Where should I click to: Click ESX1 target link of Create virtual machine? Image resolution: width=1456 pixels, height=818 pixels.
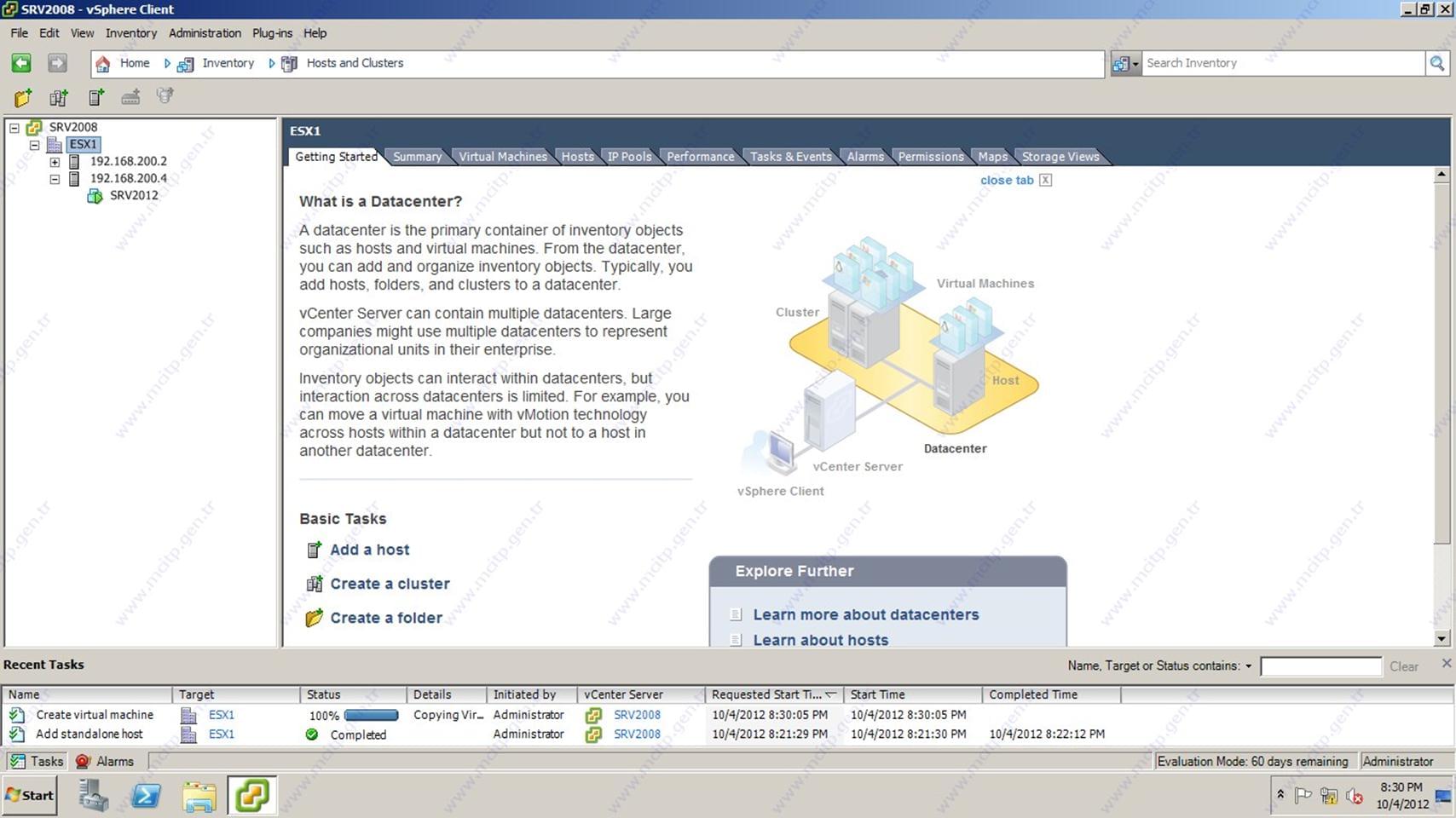point(221,715)
